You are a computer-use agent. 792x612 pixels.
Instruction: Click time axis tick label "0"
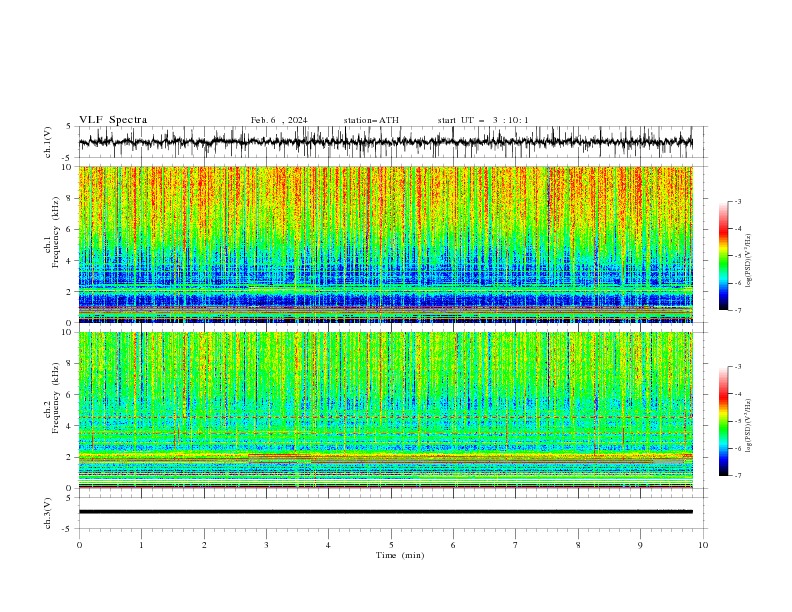pyautogui.click(x=79, y=545)
